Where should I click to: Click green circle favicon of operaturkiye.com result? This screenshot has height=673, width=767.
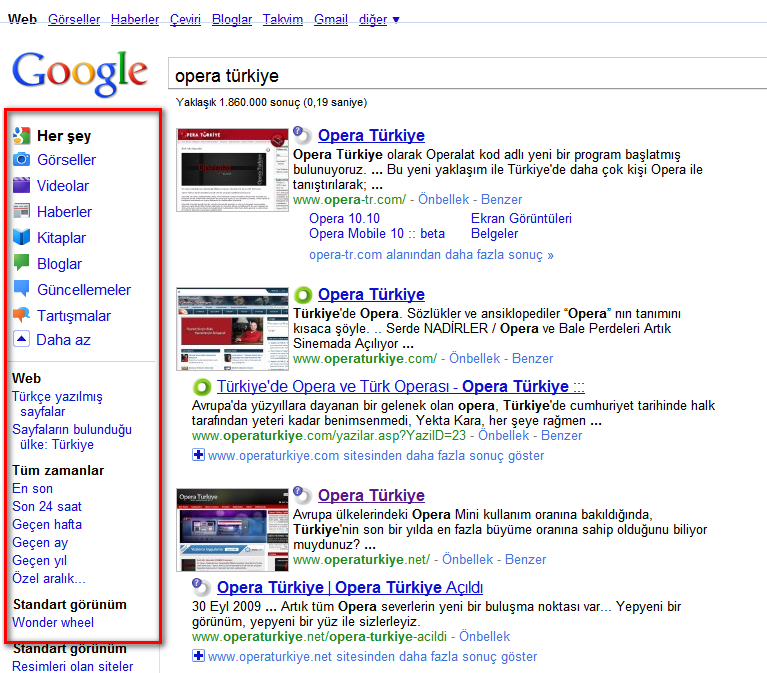[303, 294]
